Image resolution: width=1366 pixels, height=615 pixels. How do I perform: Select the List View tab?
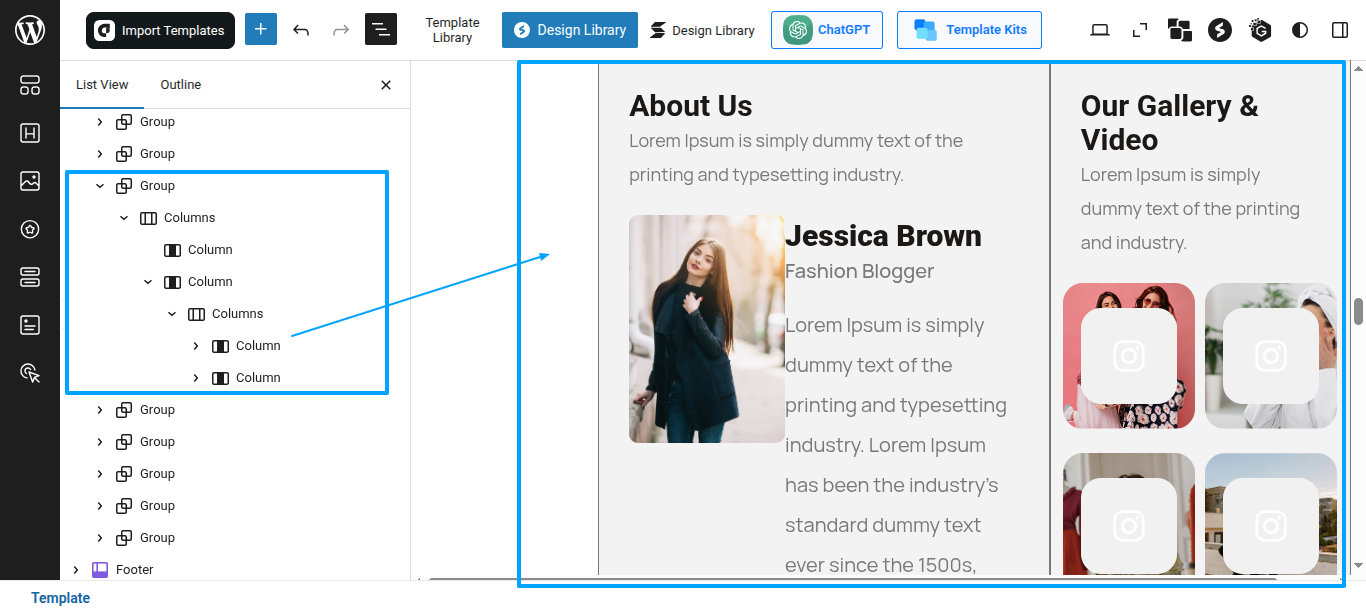[x=102, y=85]
